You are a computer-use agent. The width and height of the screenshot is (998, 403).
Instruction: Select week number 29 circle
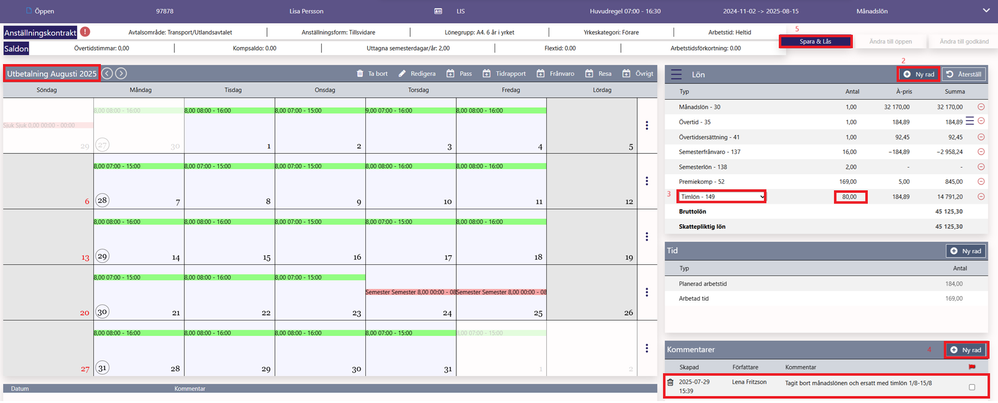click(102, 256)
